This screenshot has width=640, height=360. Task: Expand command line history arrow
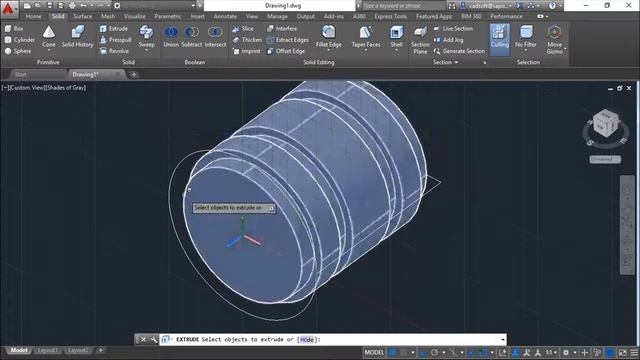(503, 340)
